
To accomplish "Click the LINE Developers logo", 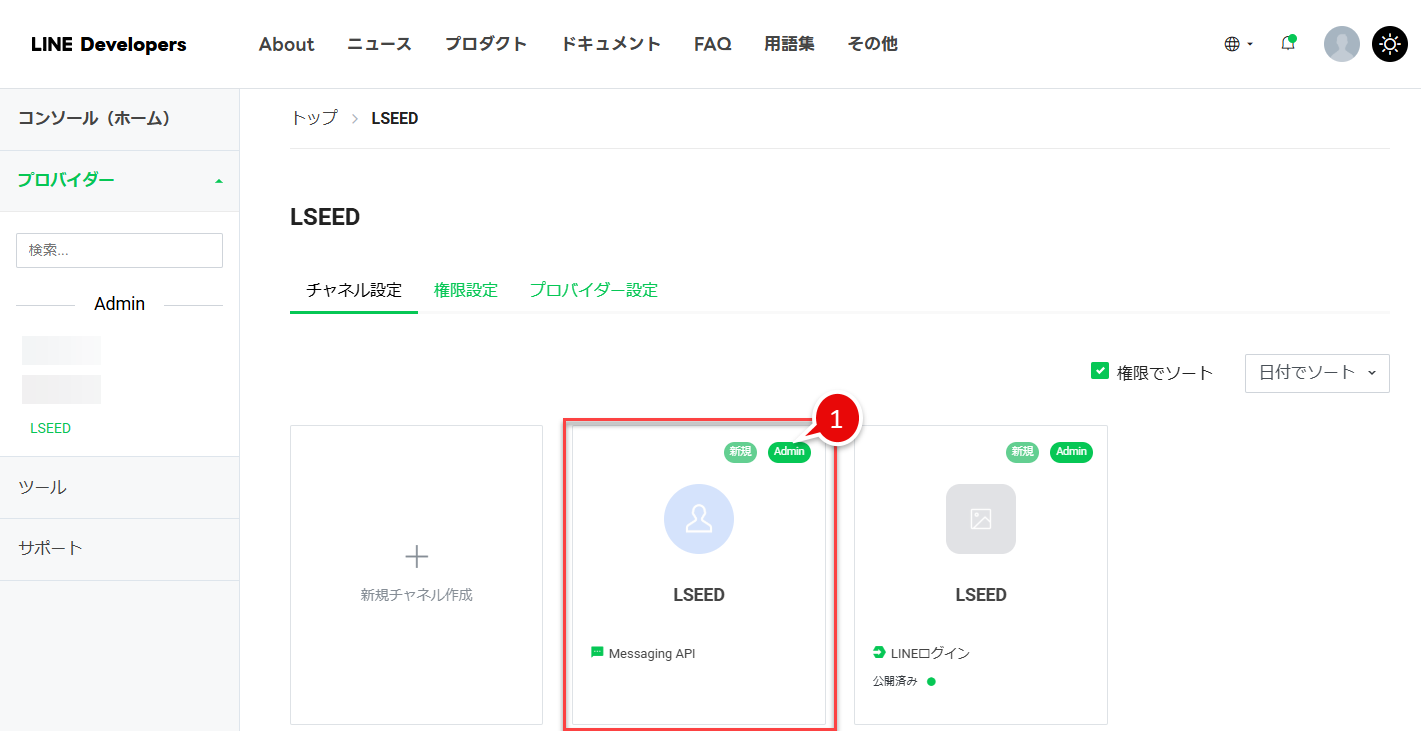I will click(108, 44).
